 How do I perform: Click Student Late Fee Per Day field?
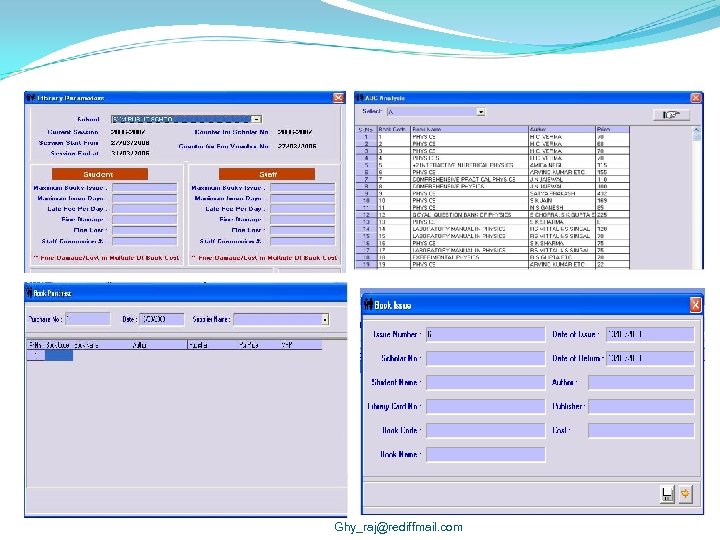[x=145, y=209]
